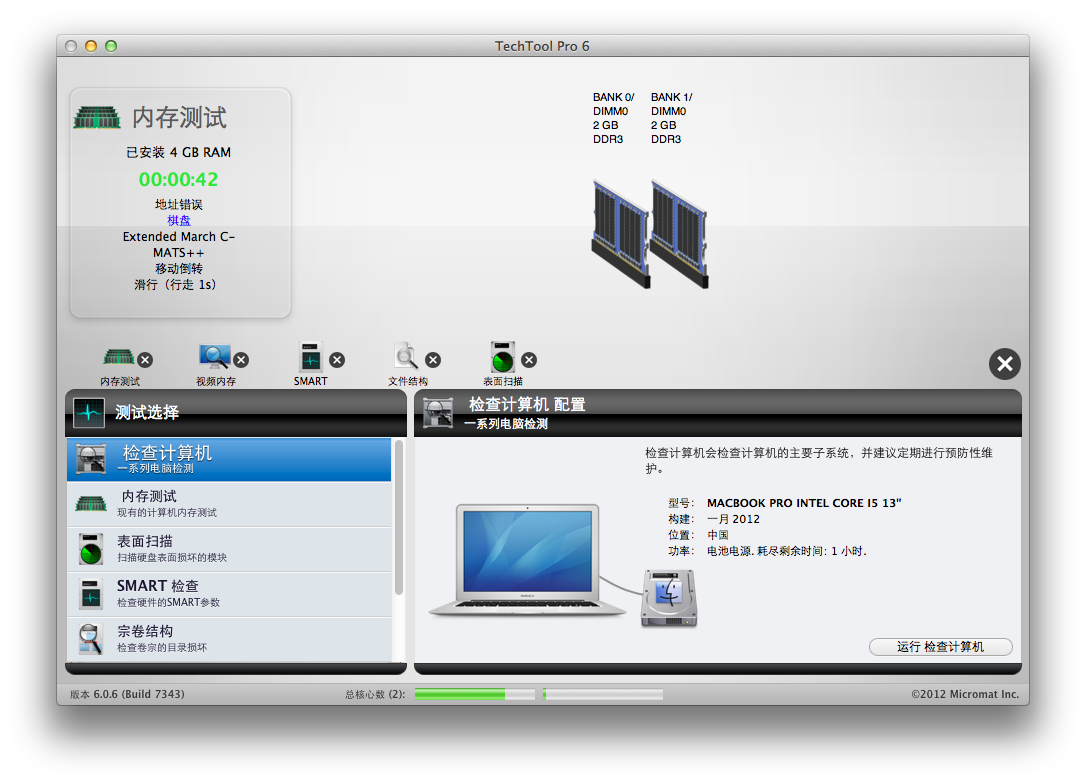Click the 检查计算机 list row icon
1086x784 pixels.
(x=91, y=458)
